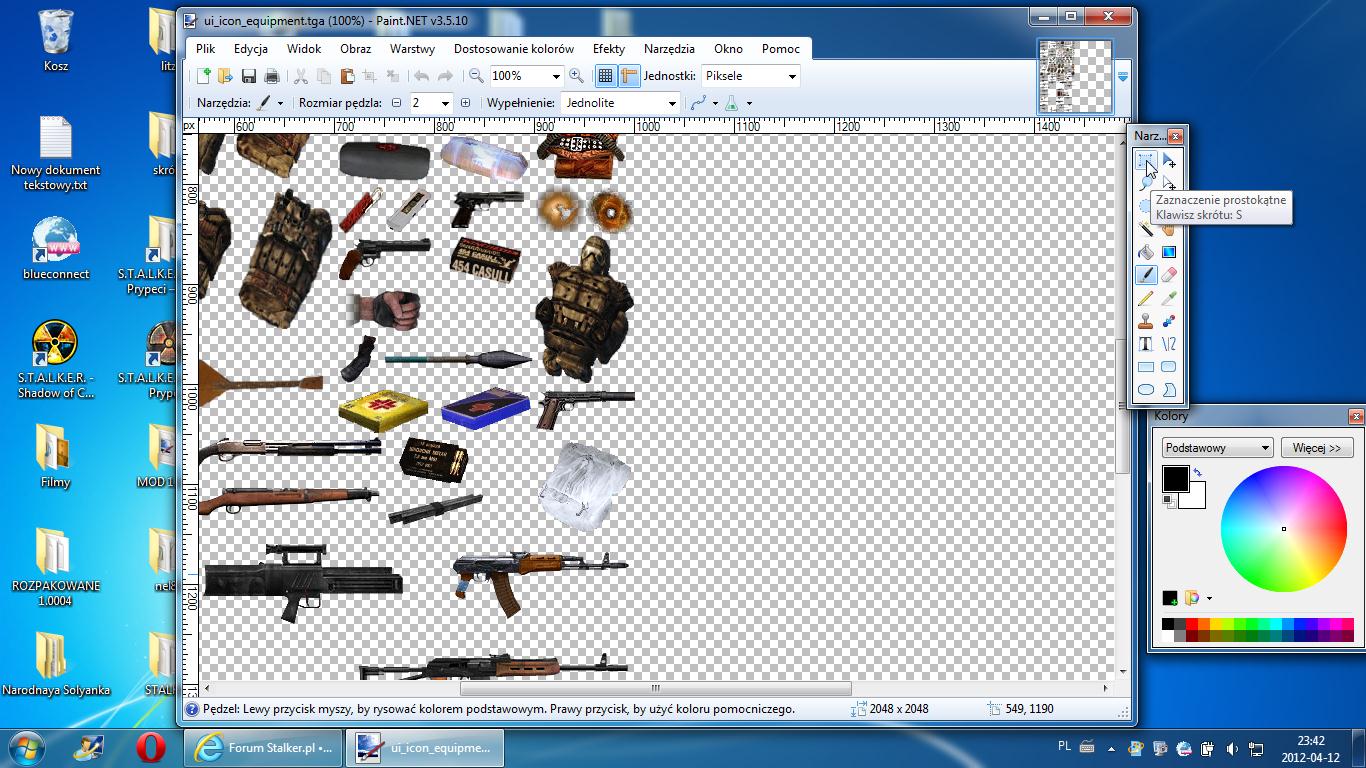Screen dimensions: 1366x768
Task: Toggle the rulers button
Action: (x=629, y=76)
